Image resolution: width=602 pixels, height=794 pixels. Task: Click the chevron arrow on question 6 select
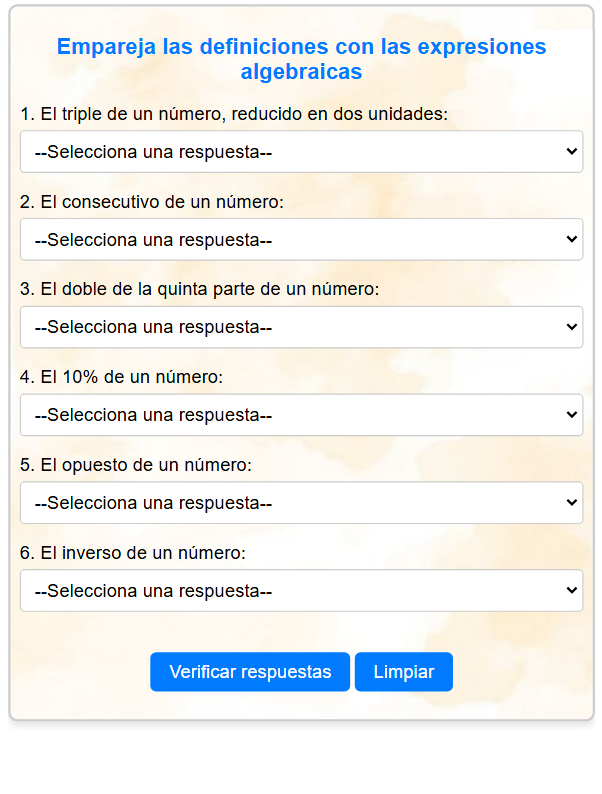pos(572,590)
